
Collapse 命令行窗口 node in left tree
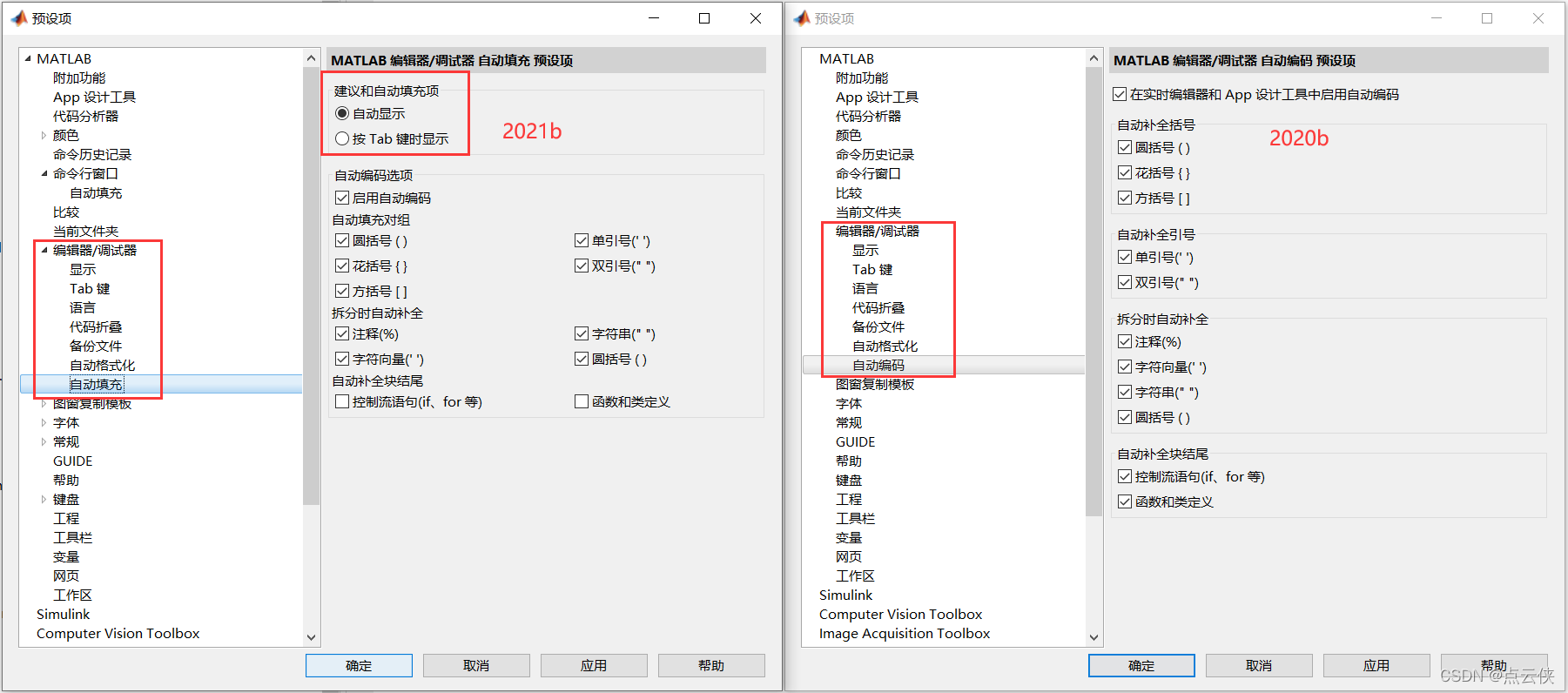click(44, 174)
